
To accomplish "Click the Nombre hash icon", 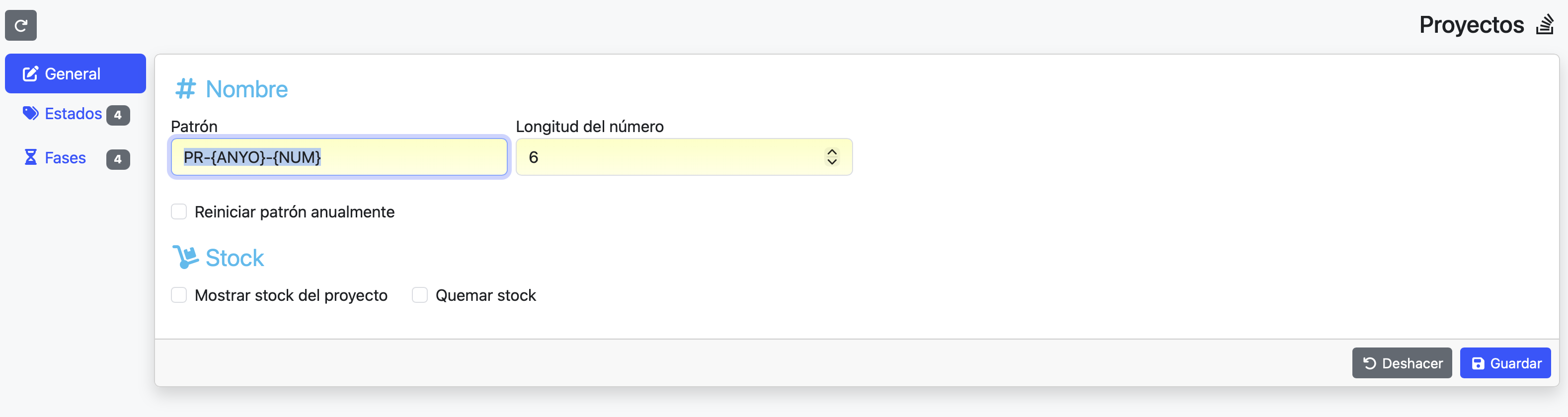I will (x=185, y=89).
